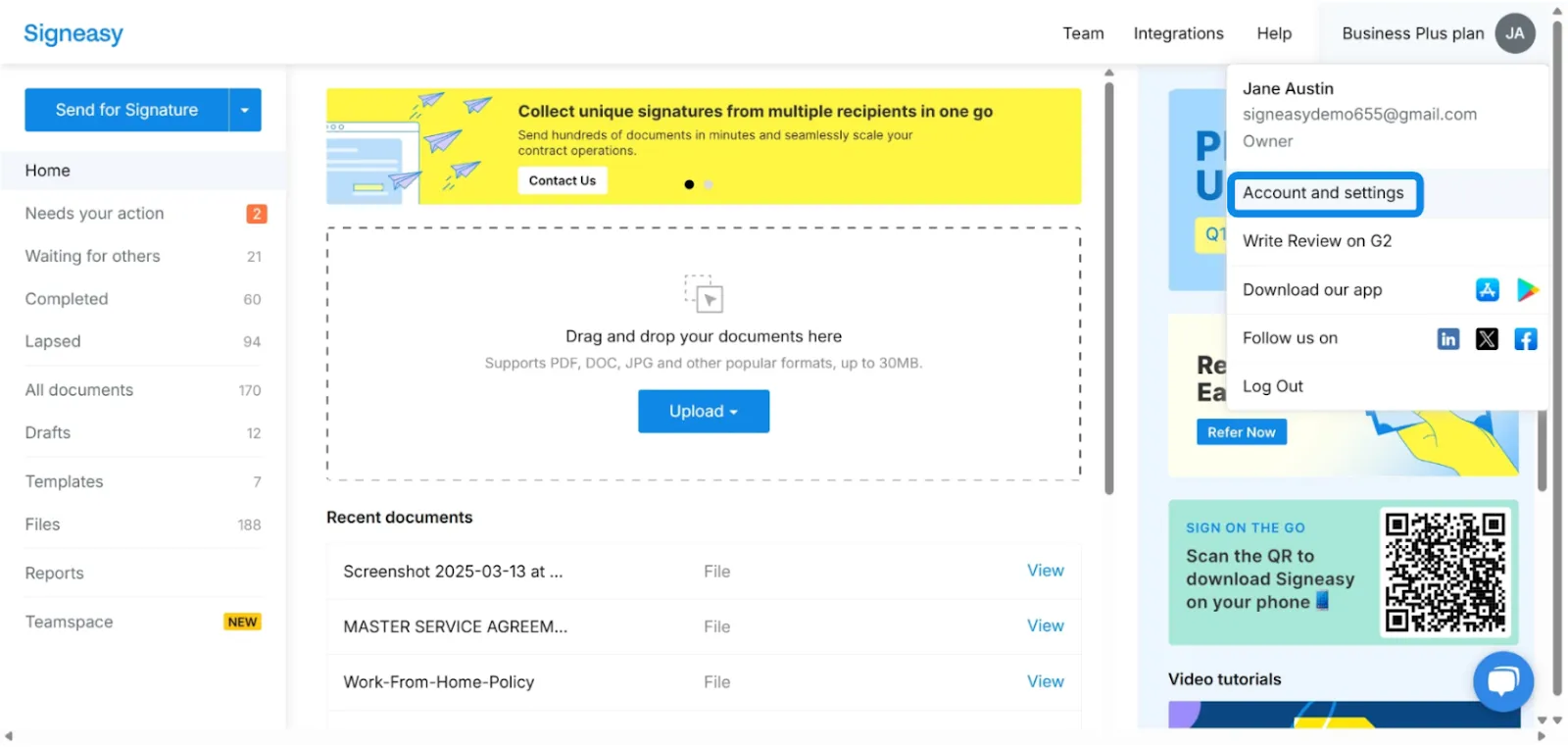Select the second banner carousel dot
The width and height of the screenshot is (1568, 747).
[709, 184]
